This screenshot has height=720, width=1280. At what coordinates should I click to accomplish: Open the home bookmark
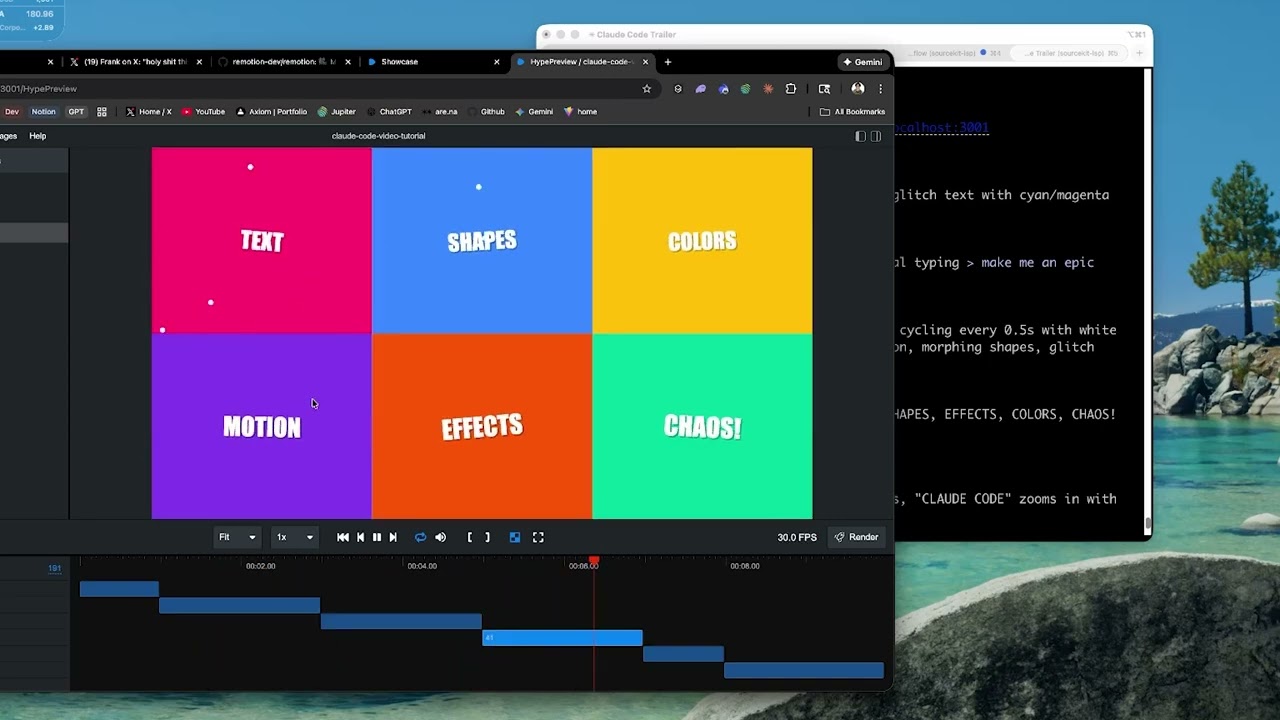581,112
